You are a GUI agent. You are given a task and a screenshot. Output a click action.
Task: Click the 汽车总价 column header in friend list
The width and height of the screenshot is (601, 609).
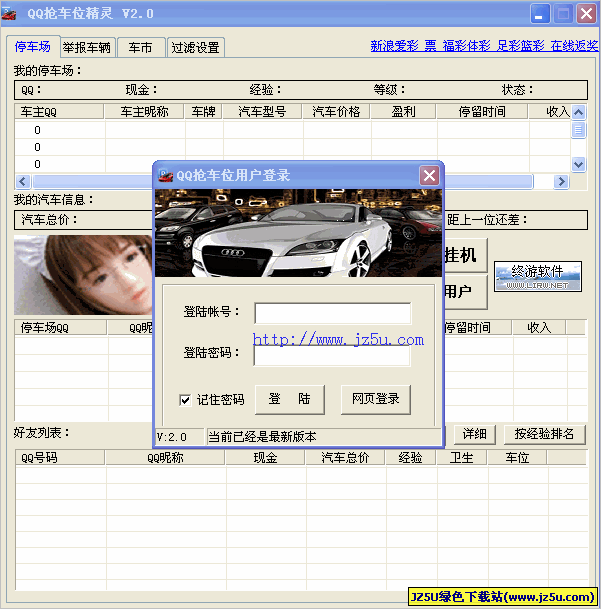pyautogui.click(x=345, y=458)
